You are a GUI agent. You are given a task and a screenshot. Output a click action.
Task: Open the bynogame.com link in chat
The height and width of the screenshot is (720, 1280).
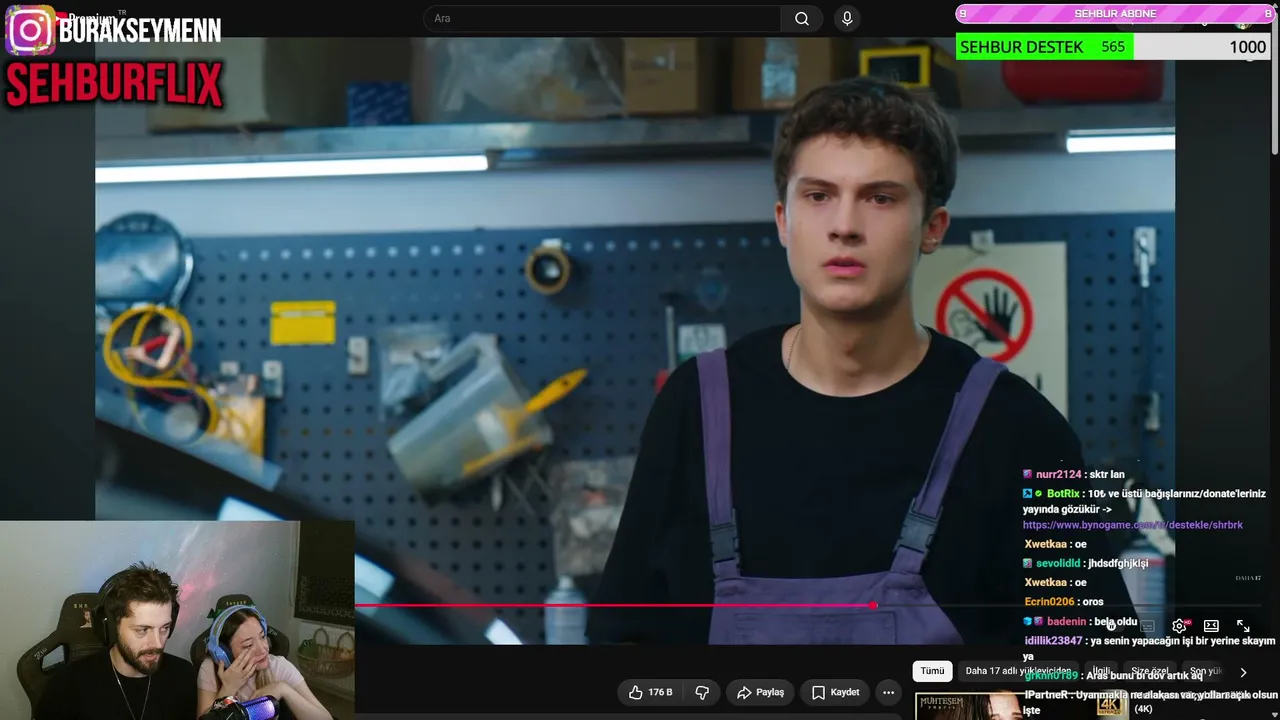(x=1133, y=525)
